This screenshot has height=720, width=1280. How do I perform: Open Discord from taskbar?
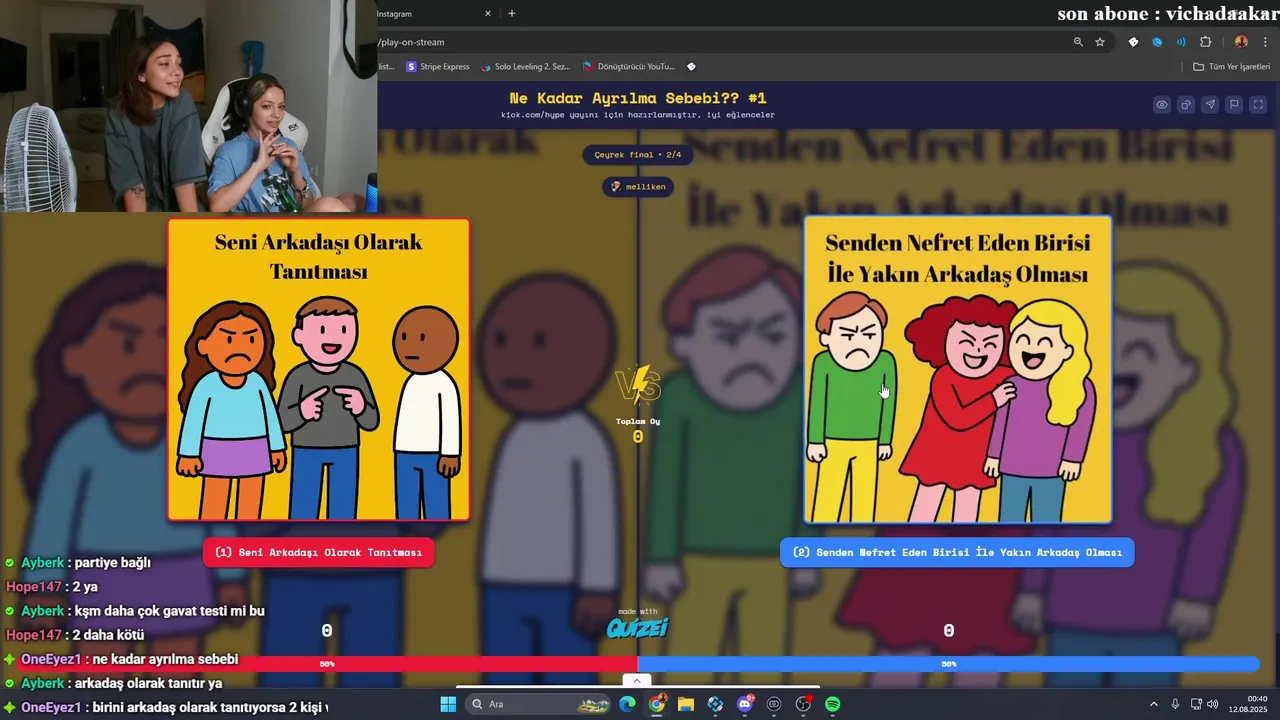tap(744, 704)
